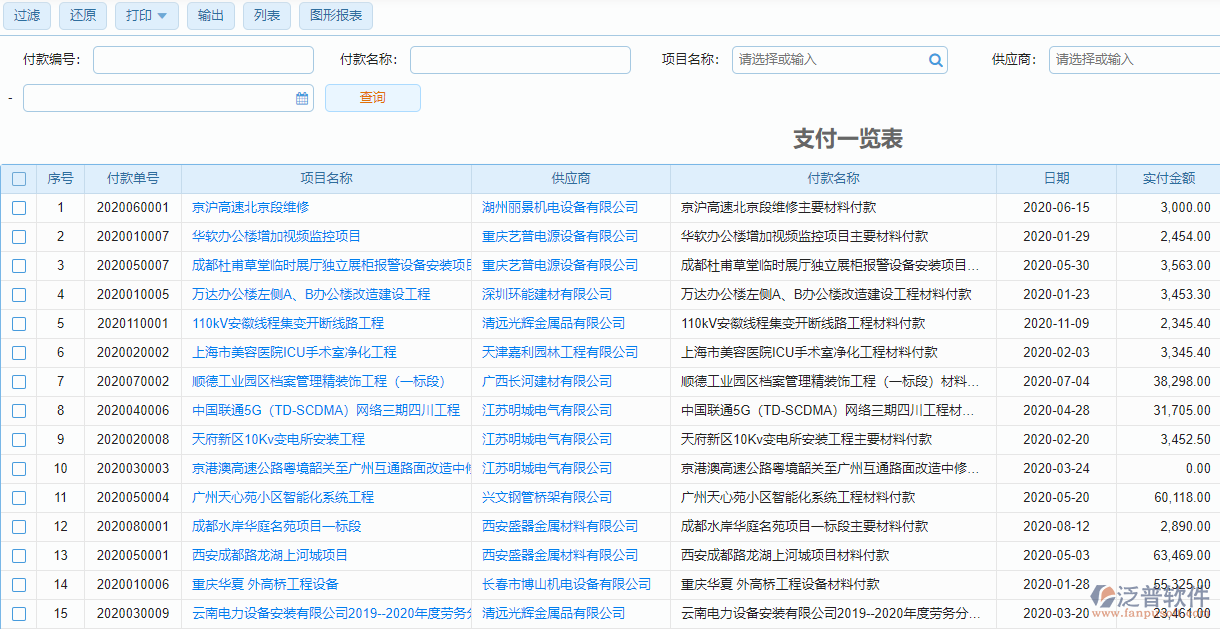
Task: Switch to the 列表 list view
Action: pyautogui.click(x=266, y=16)
